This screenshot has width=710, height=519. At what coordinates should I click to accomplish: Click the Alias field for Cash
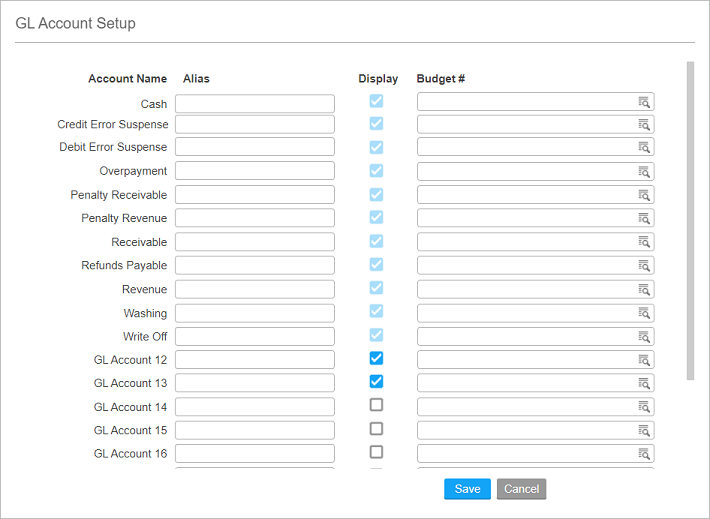[x=254, y=104]
